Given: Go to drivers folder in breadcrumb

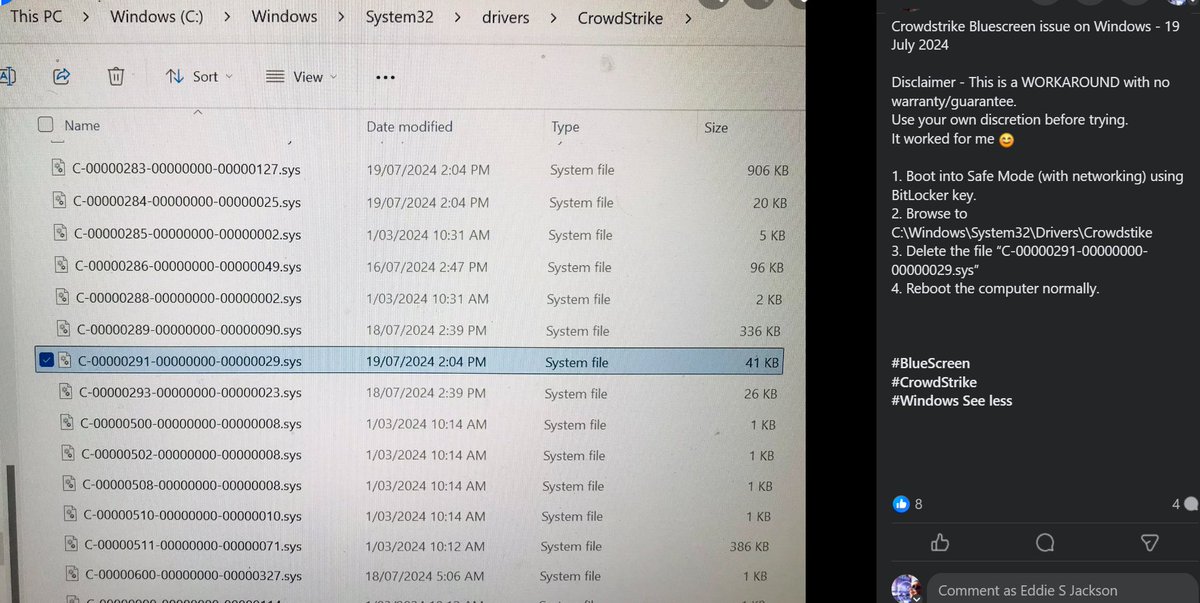Looking at the screenshot, I should point(505,17).
